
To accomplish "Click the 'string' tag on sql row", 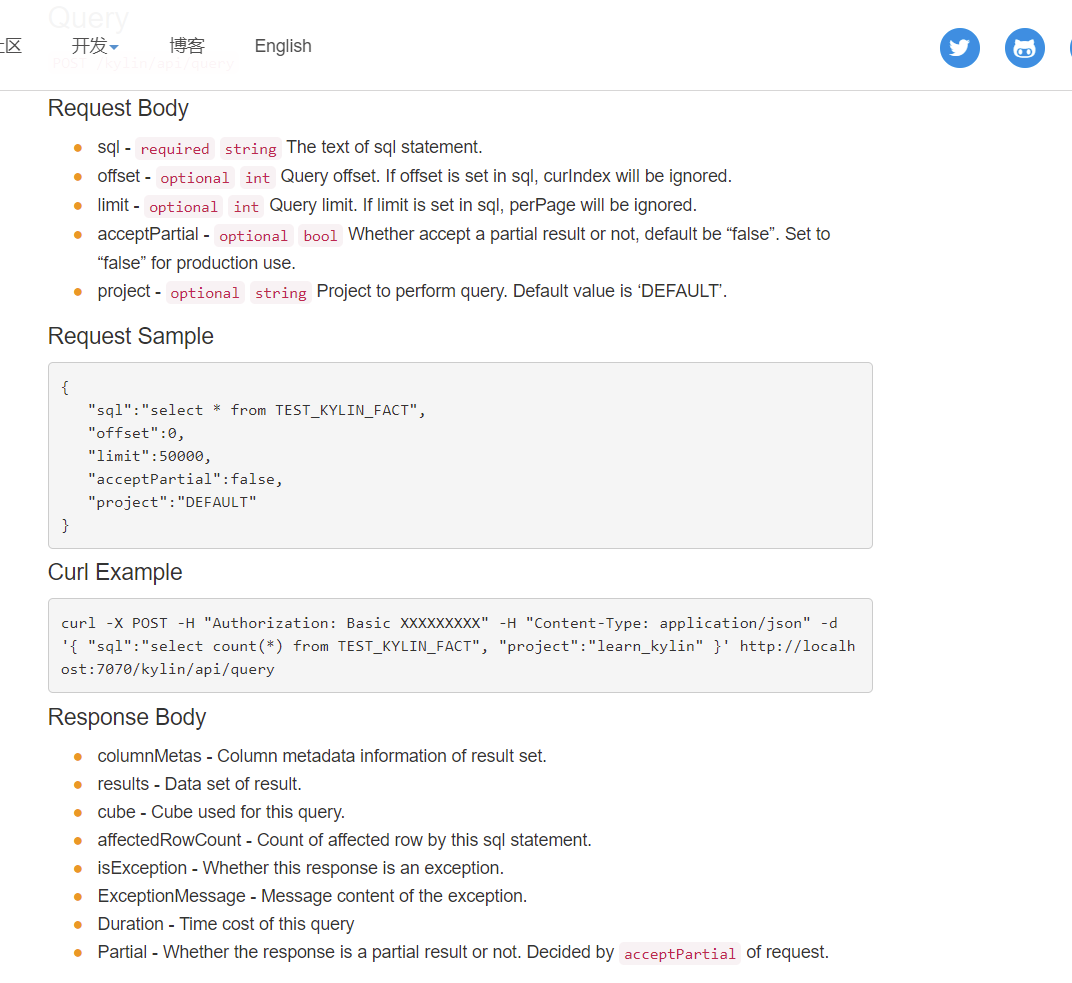I will point(250,148).
